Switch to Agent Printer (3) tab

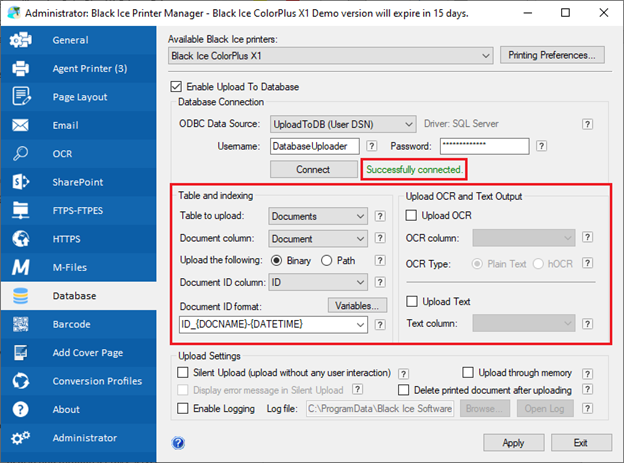click(x=78, y=68)
